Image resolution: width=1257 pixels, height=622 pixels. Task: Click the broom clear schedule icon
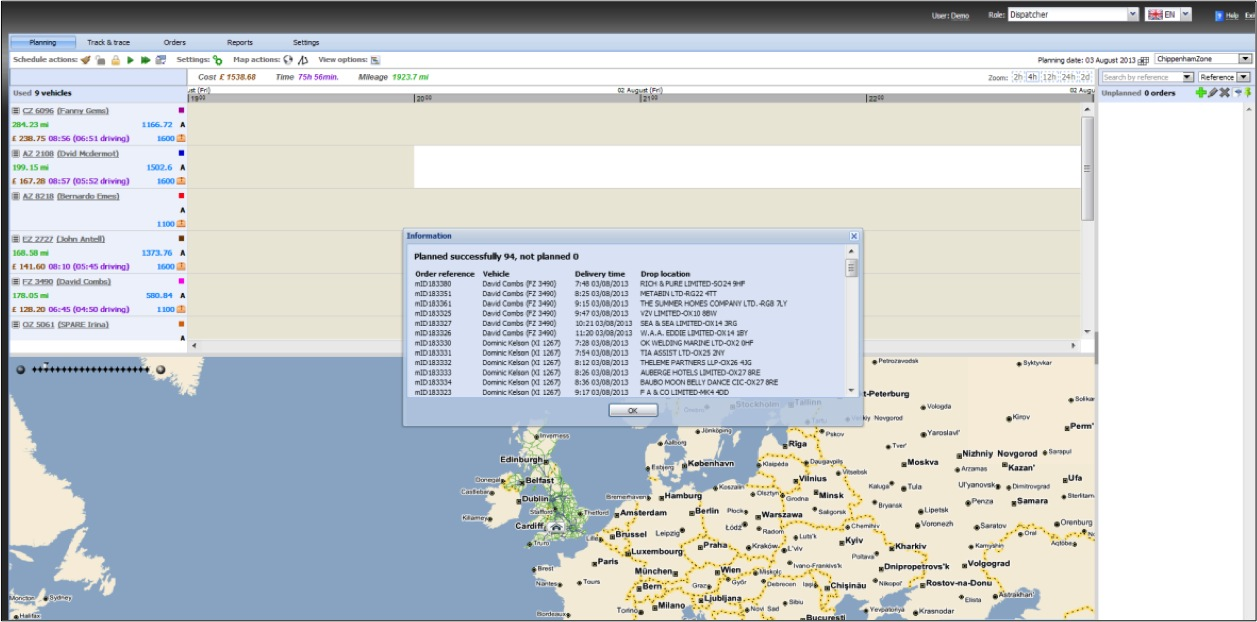tap(86, 60)
